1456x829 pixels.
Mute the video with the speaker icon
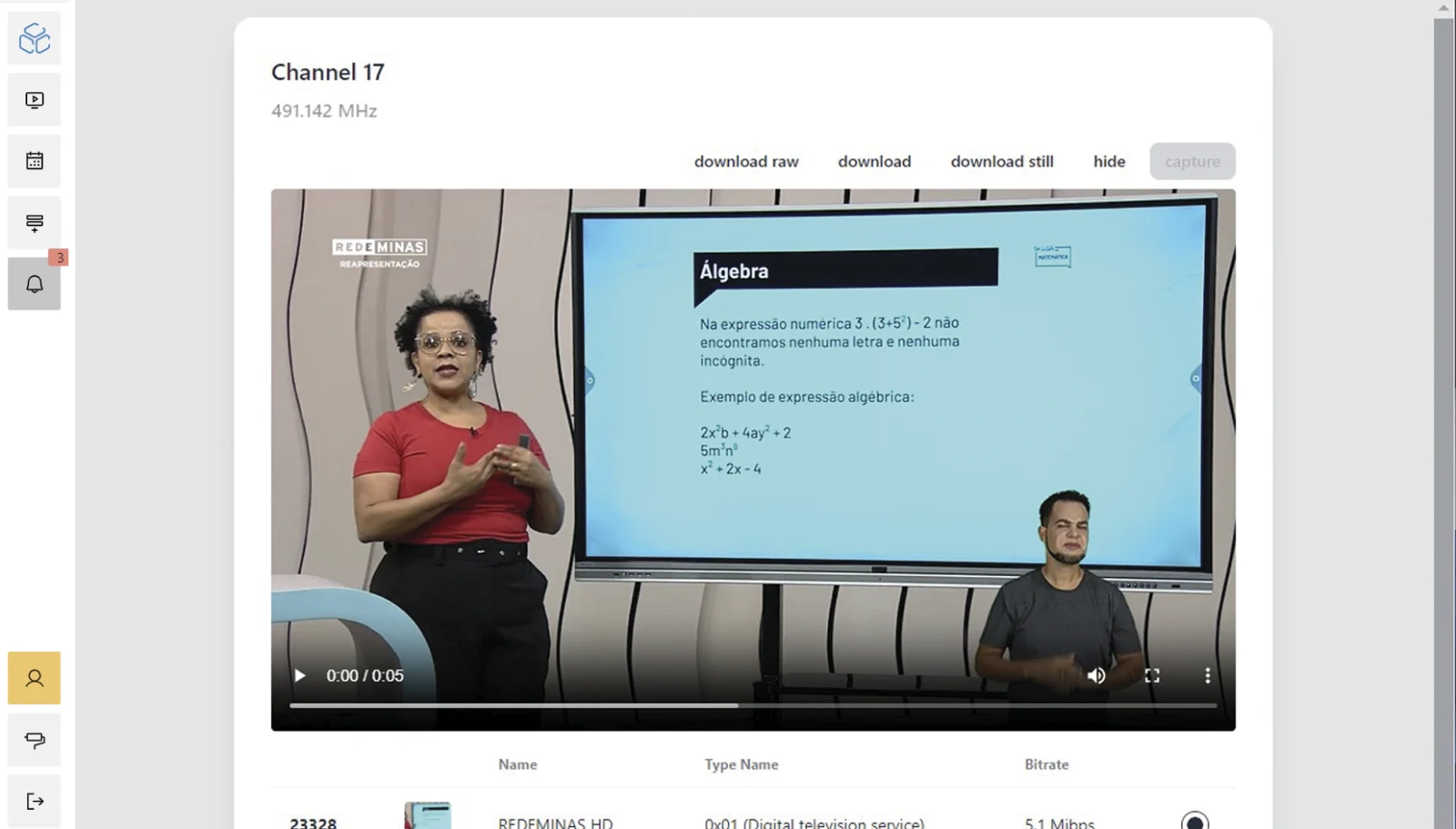click(1097, 675)
